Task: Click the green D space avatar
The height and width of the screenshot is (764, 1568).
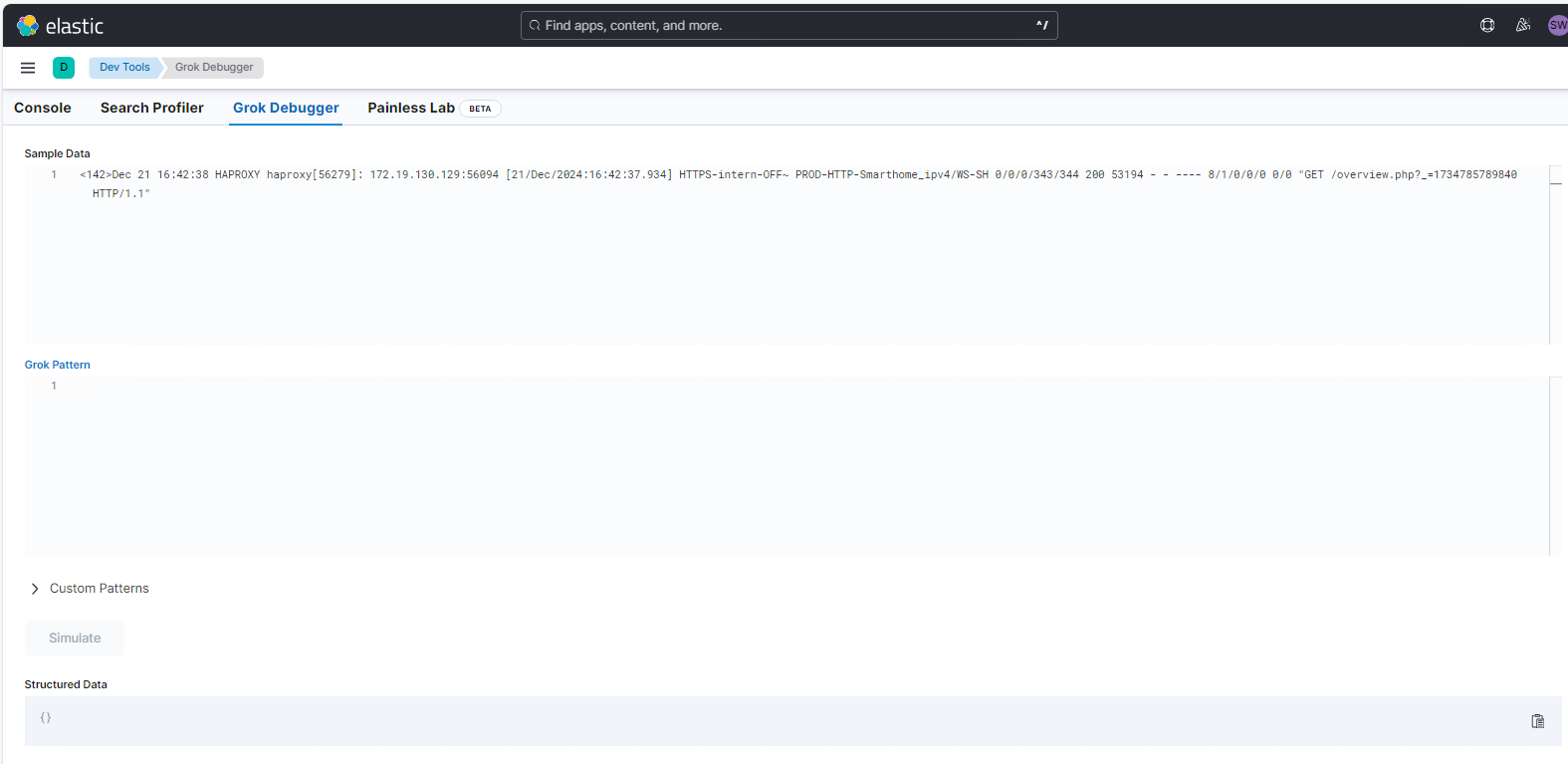Action: [64, 68]
